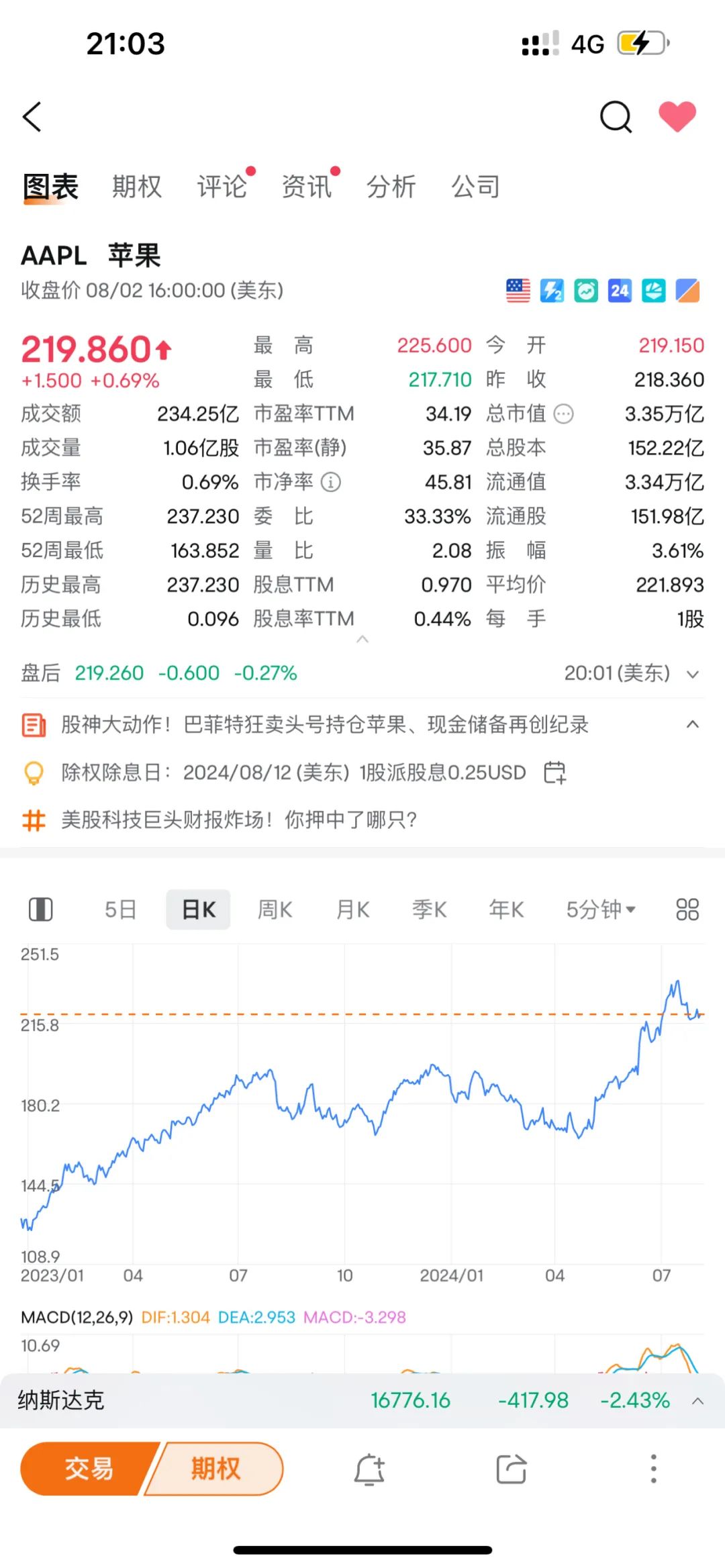Viewport: 725px width, 1568px height.
Task: Tap the US flag market icon
Action: point(518,291)
